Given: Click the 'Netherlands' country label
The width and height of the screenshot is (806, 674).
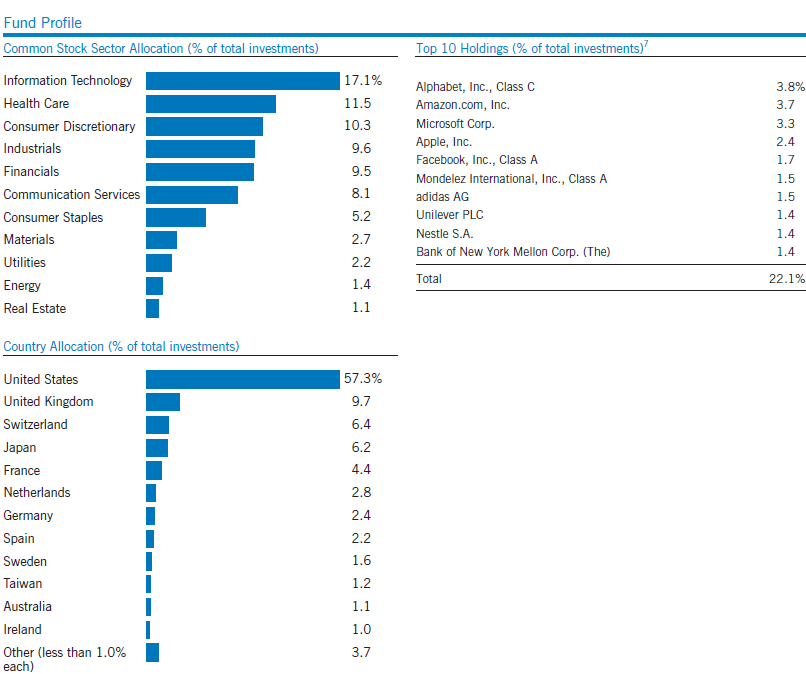Looking at the screenshot, I should (x=37, y=493).
